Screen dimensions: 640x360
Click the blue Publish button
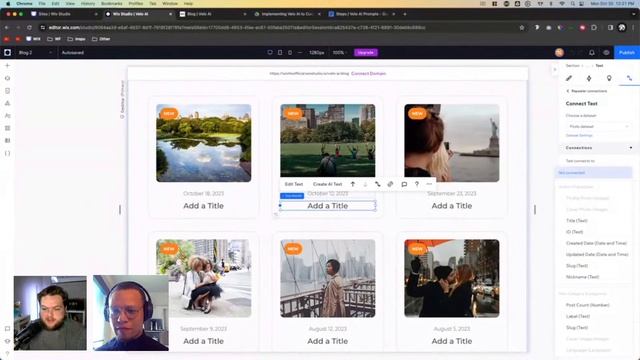[x=627, y=53]
